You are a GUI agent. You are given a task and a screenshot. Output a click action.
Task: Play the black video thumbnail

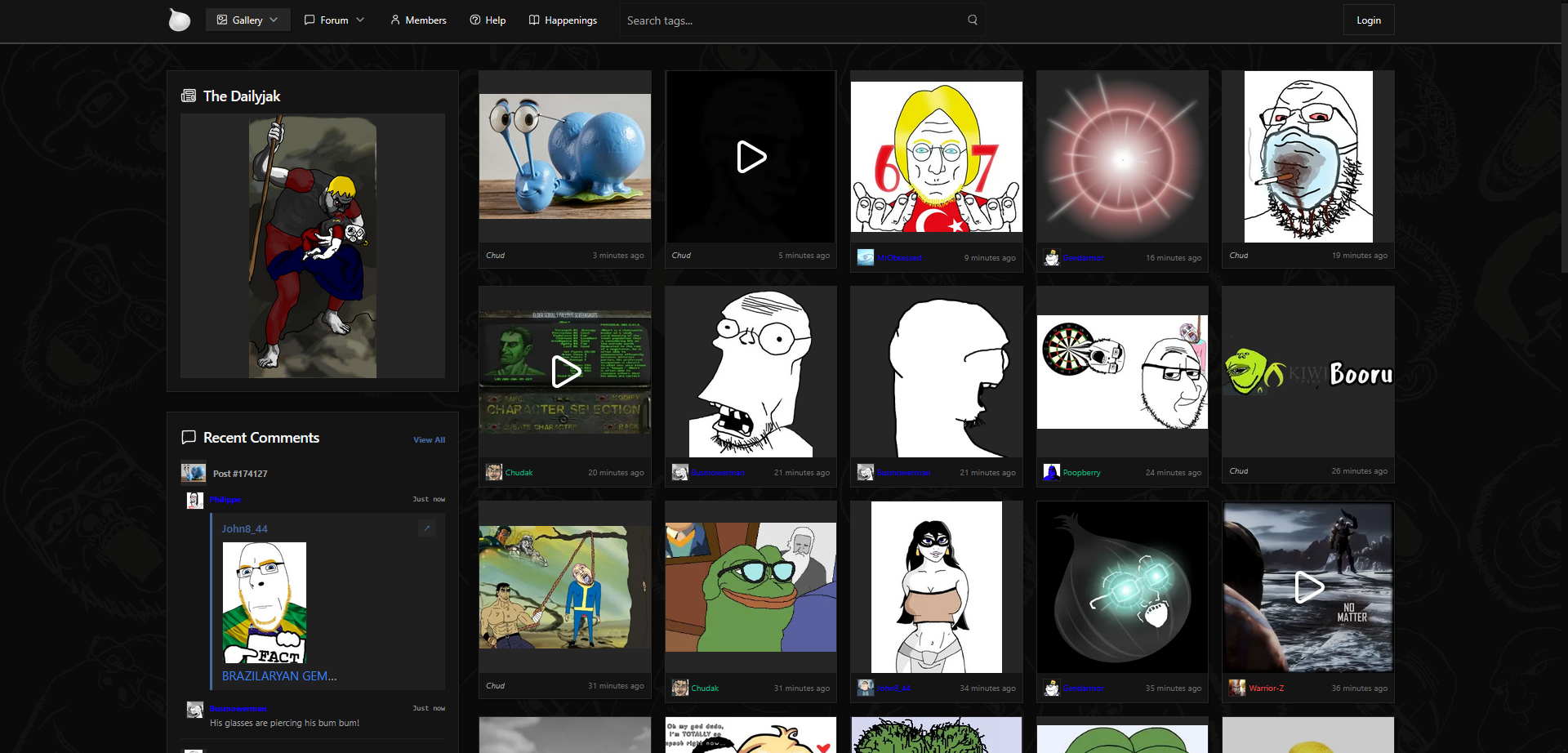coord(751,157)
